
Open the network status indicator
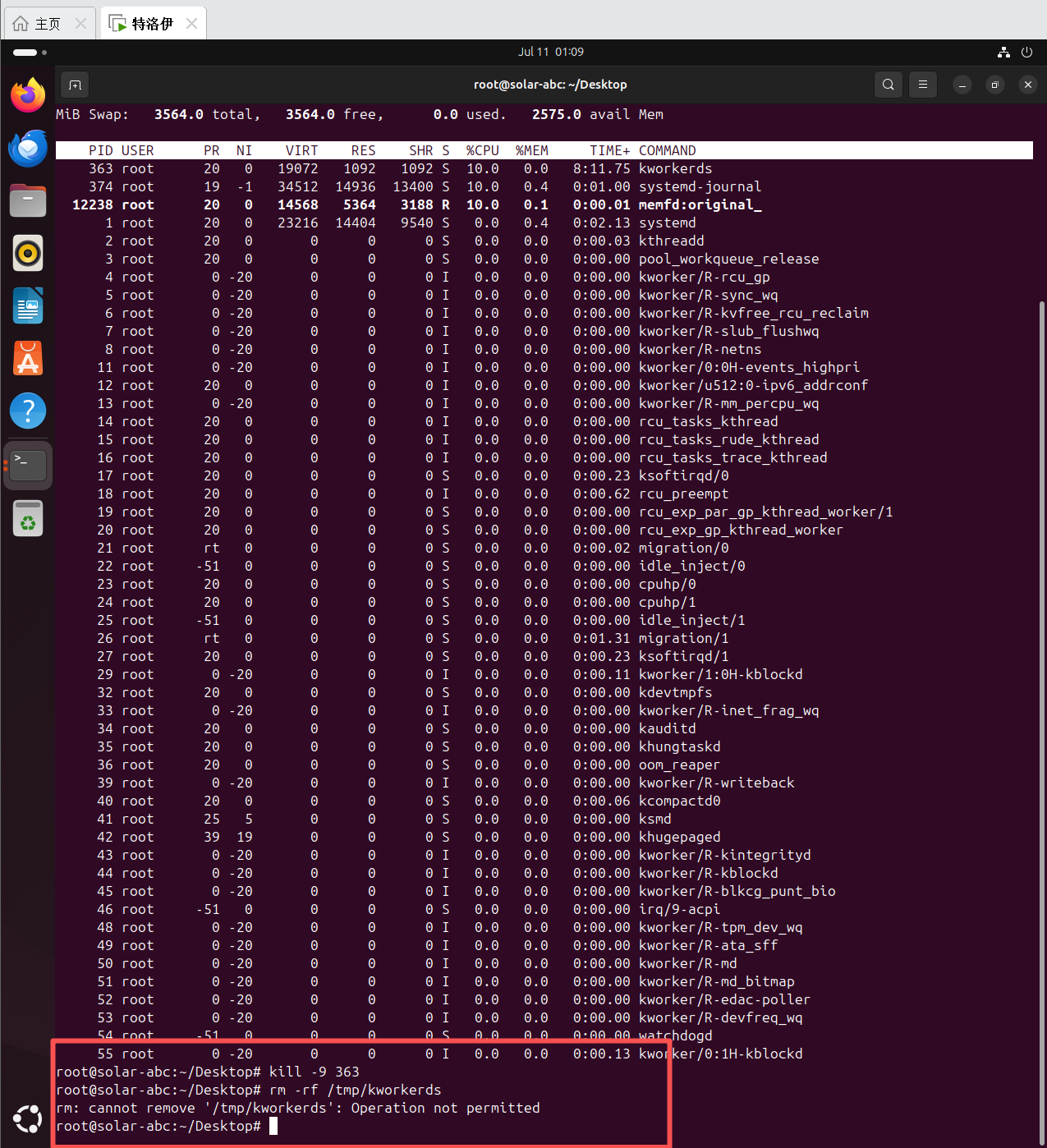(1003, 52)
